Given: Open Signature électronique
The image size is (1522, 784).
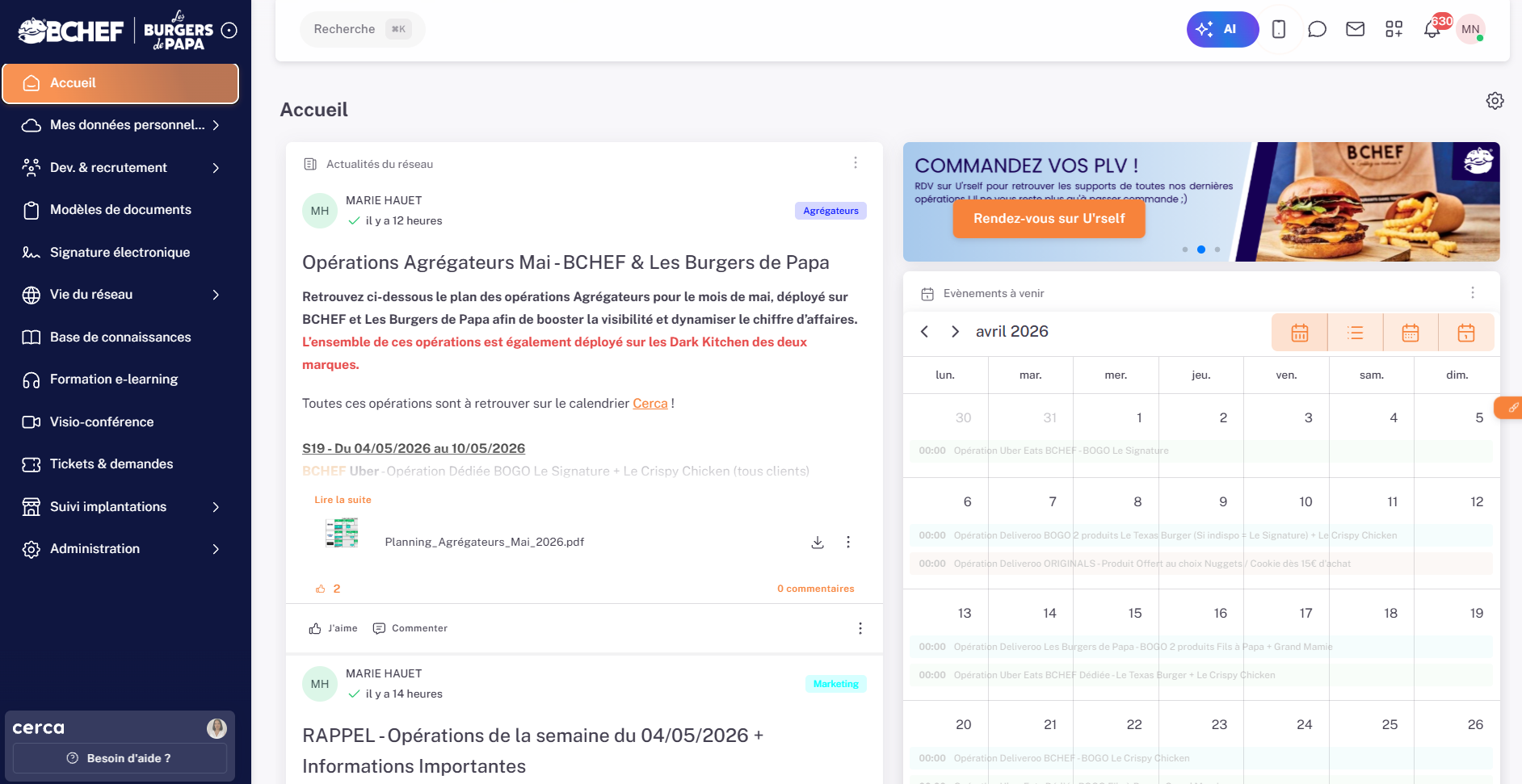Looking at the screenshot, I should pos(120,253).
